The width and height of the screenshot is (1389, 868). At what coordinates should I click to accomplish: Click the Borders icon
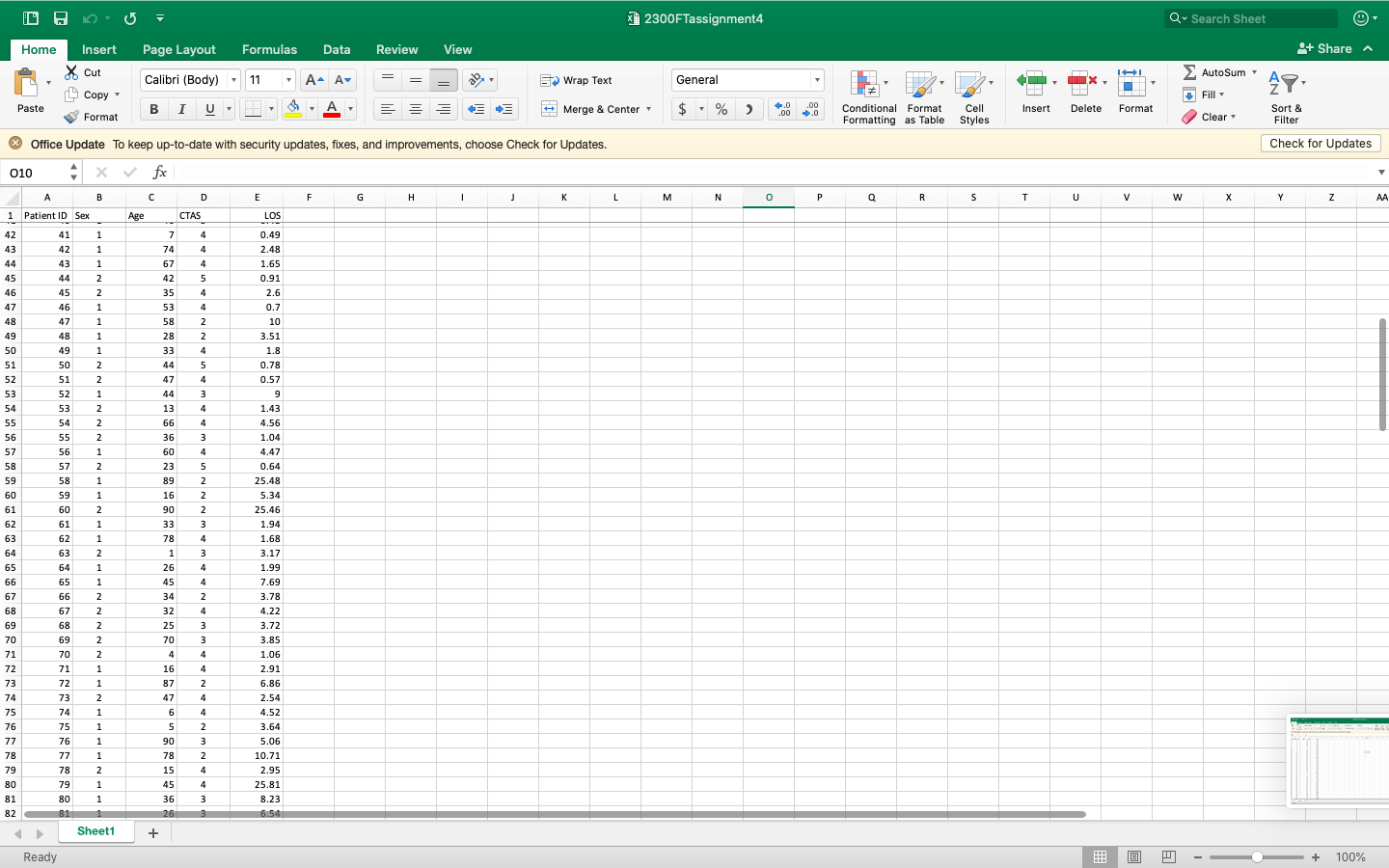pyautogui.click(x=253, y=109)
